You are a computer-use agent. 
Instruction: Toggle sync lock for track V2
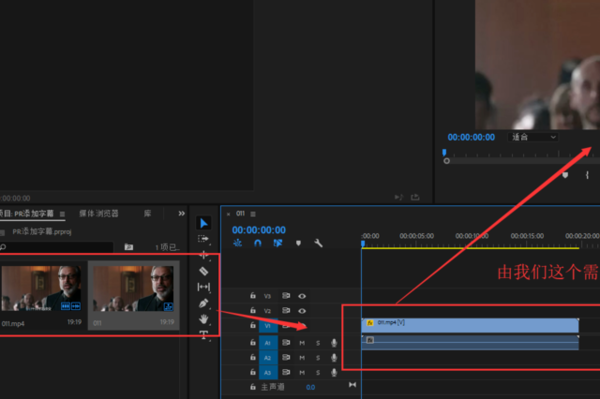(x=286, y=310)
